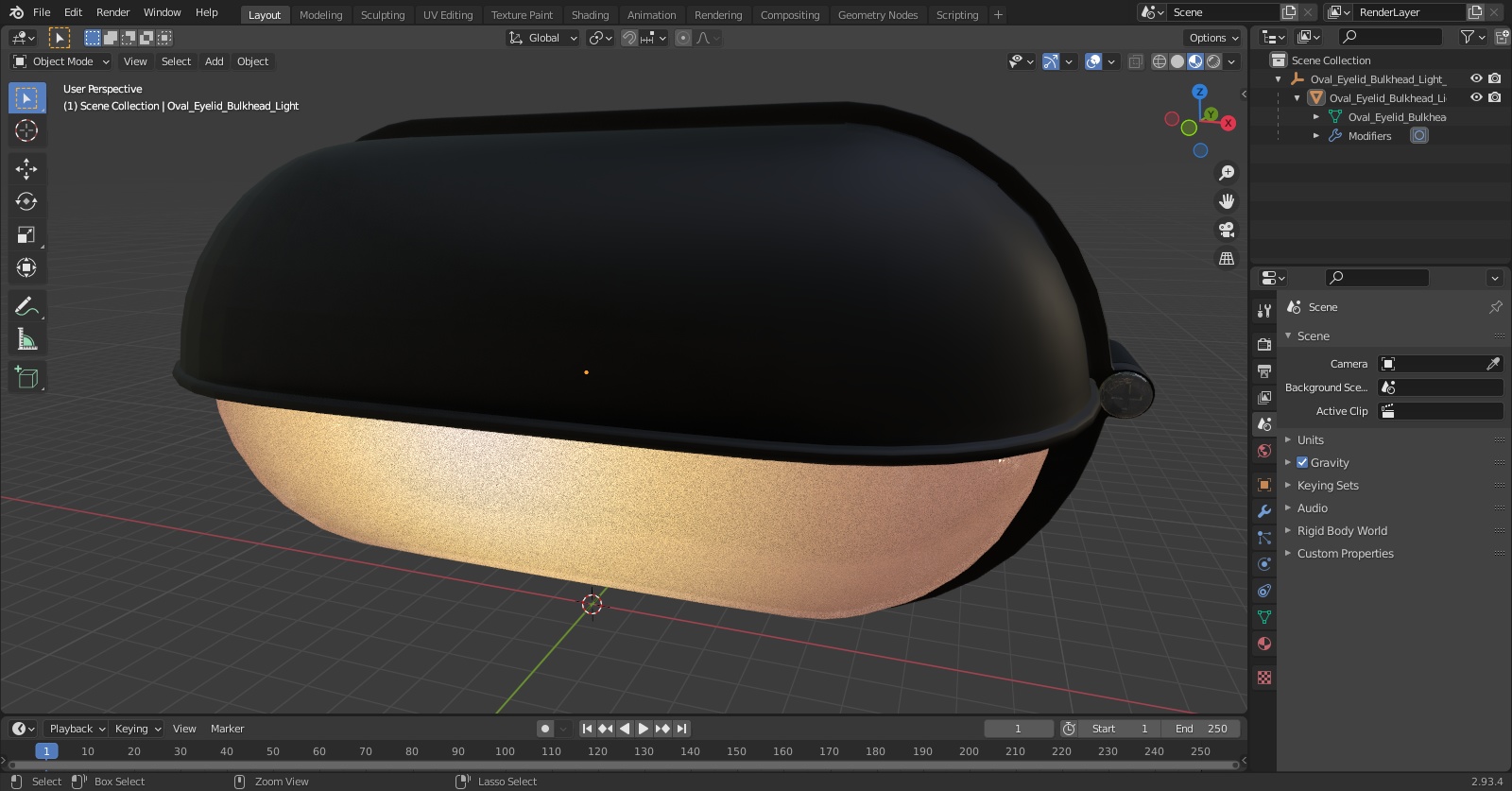Click the zoom view magnifier icon
Screen dimensions: 1512x791
click(x=1227, y=173)
